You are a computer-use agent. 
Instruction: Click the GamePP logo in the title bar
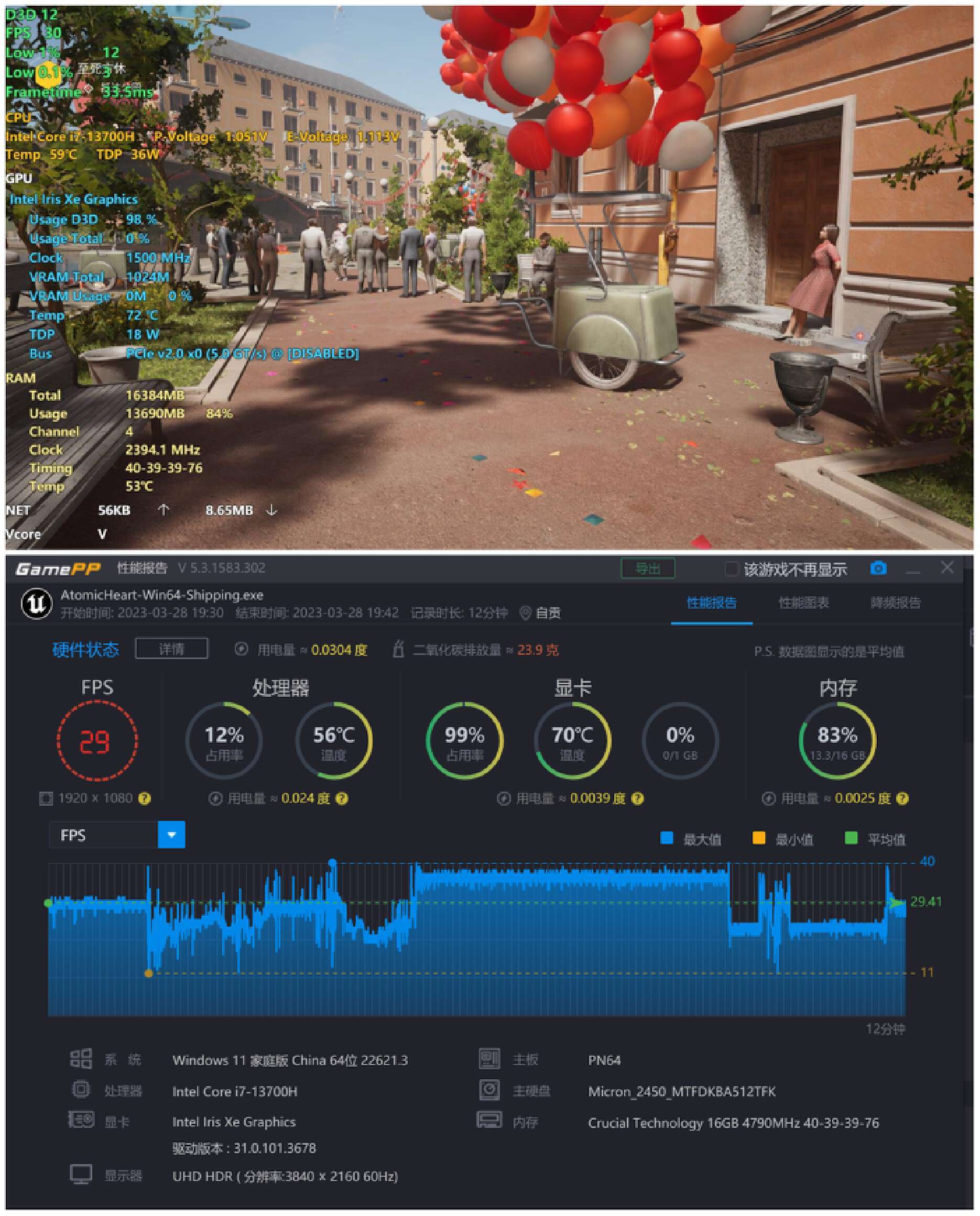pos(58,569)
